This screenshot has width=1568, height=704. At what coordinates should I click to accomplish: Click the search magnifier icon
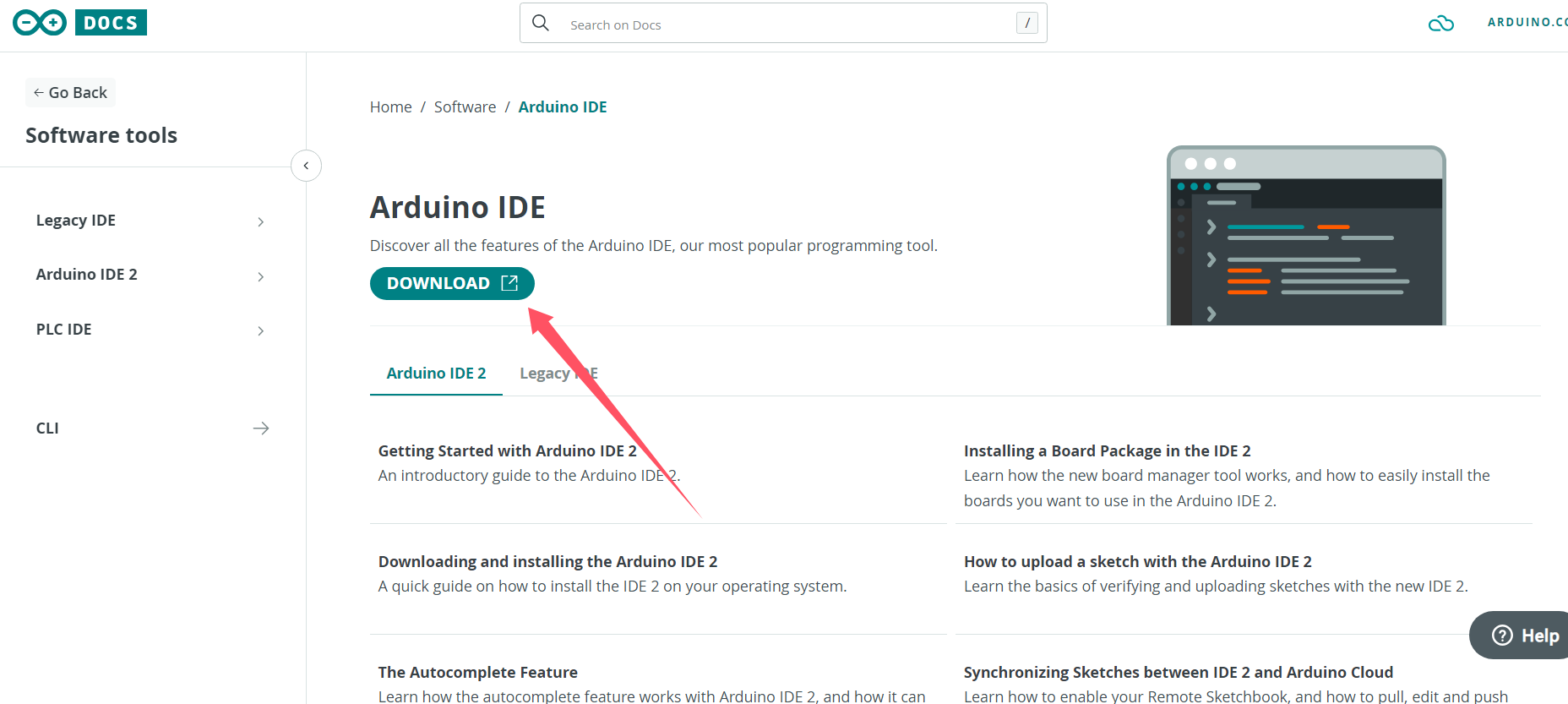541,23
